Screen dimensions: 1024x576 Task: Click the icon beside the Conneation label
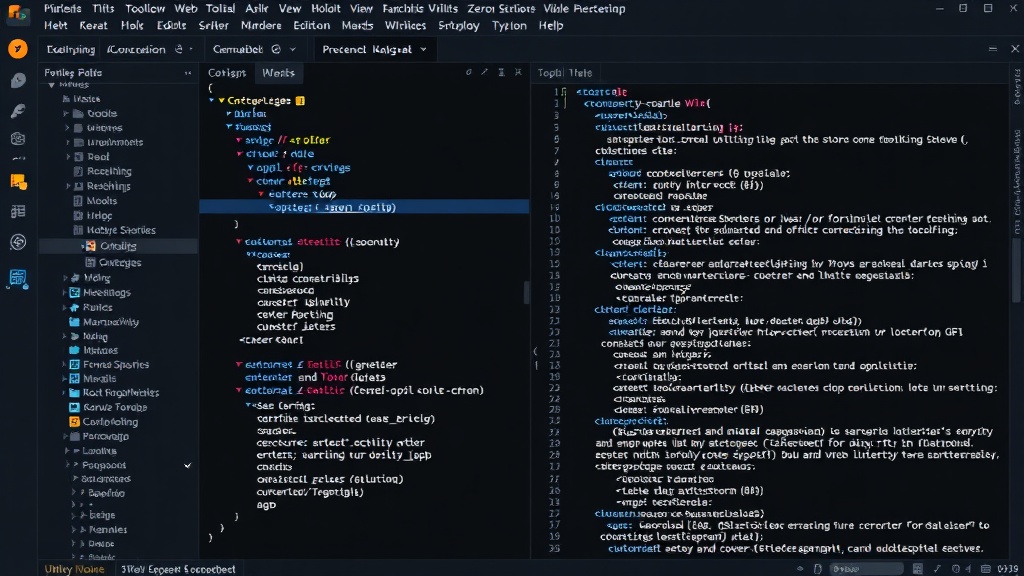[179, 49]
